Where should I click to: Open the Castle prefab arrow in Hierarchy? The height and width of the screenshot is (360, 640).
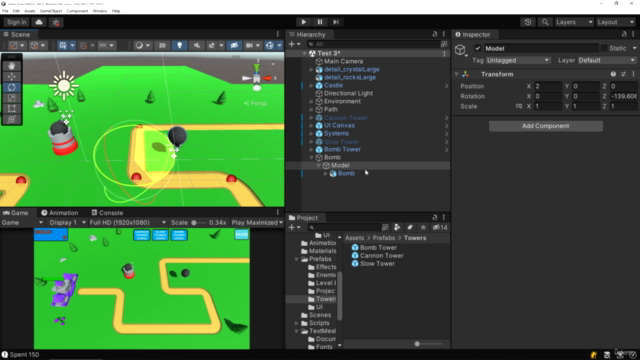click(x=447, y=86)
